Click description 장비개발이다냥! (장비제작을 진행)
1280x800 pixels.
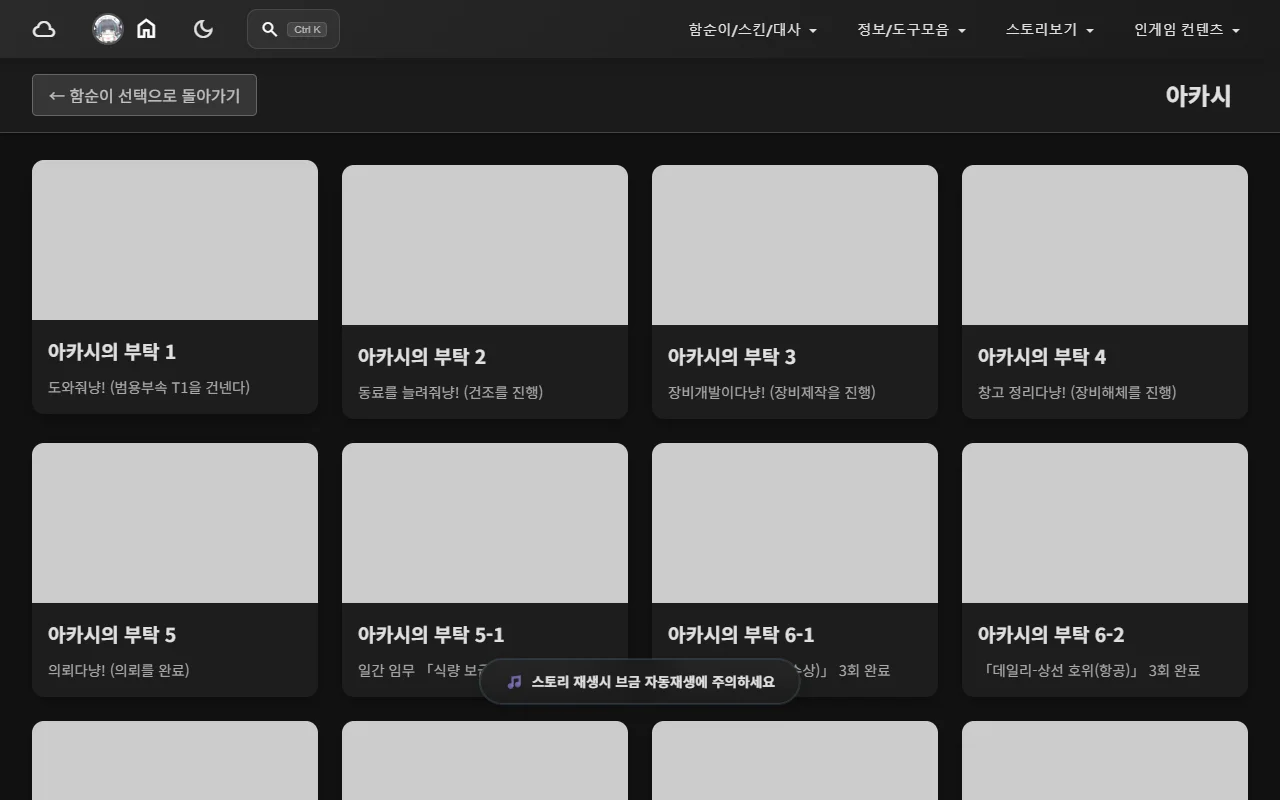(771, 392)
